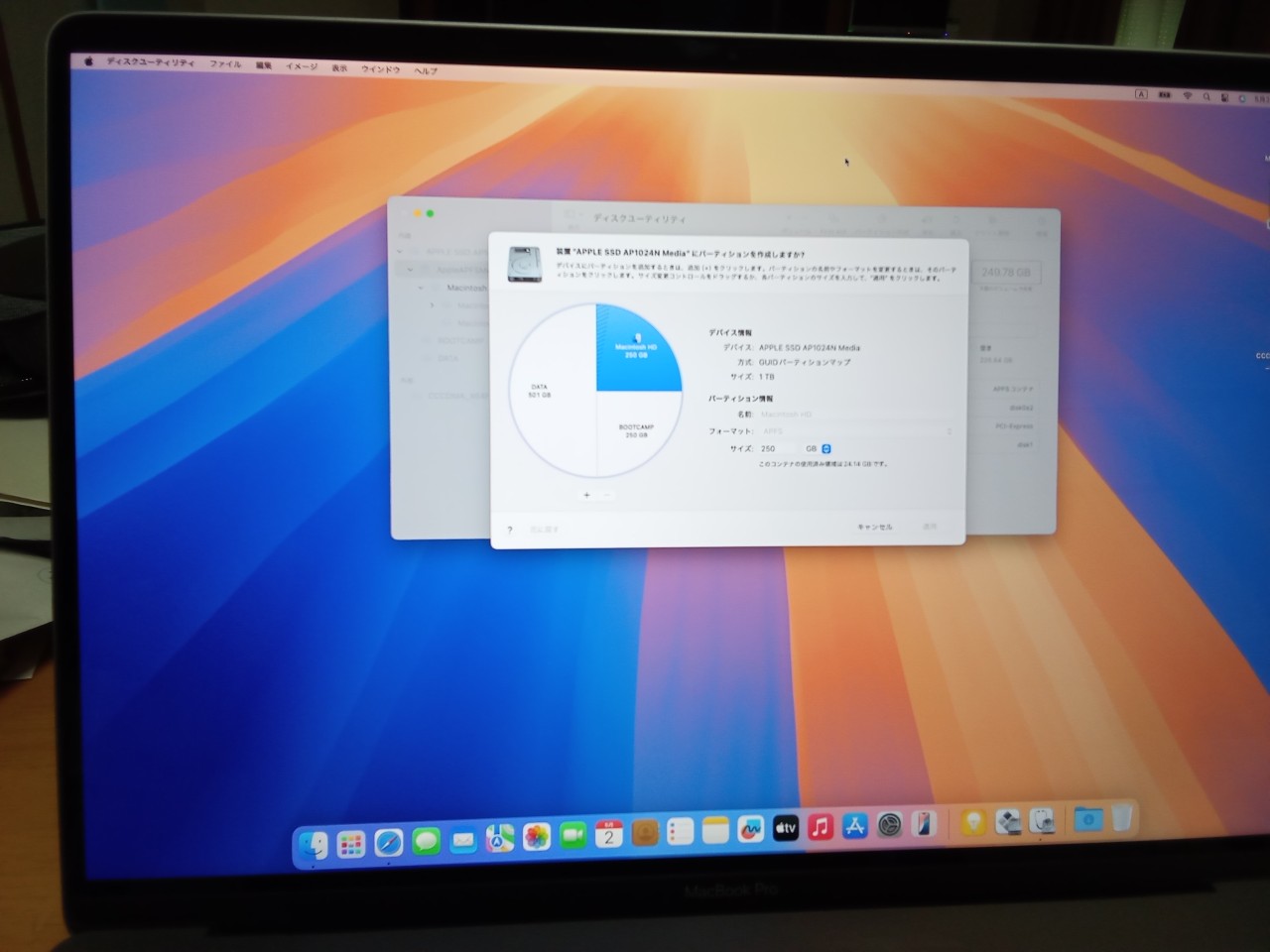Click the input source indicator in menu bar

[1141, 94]
